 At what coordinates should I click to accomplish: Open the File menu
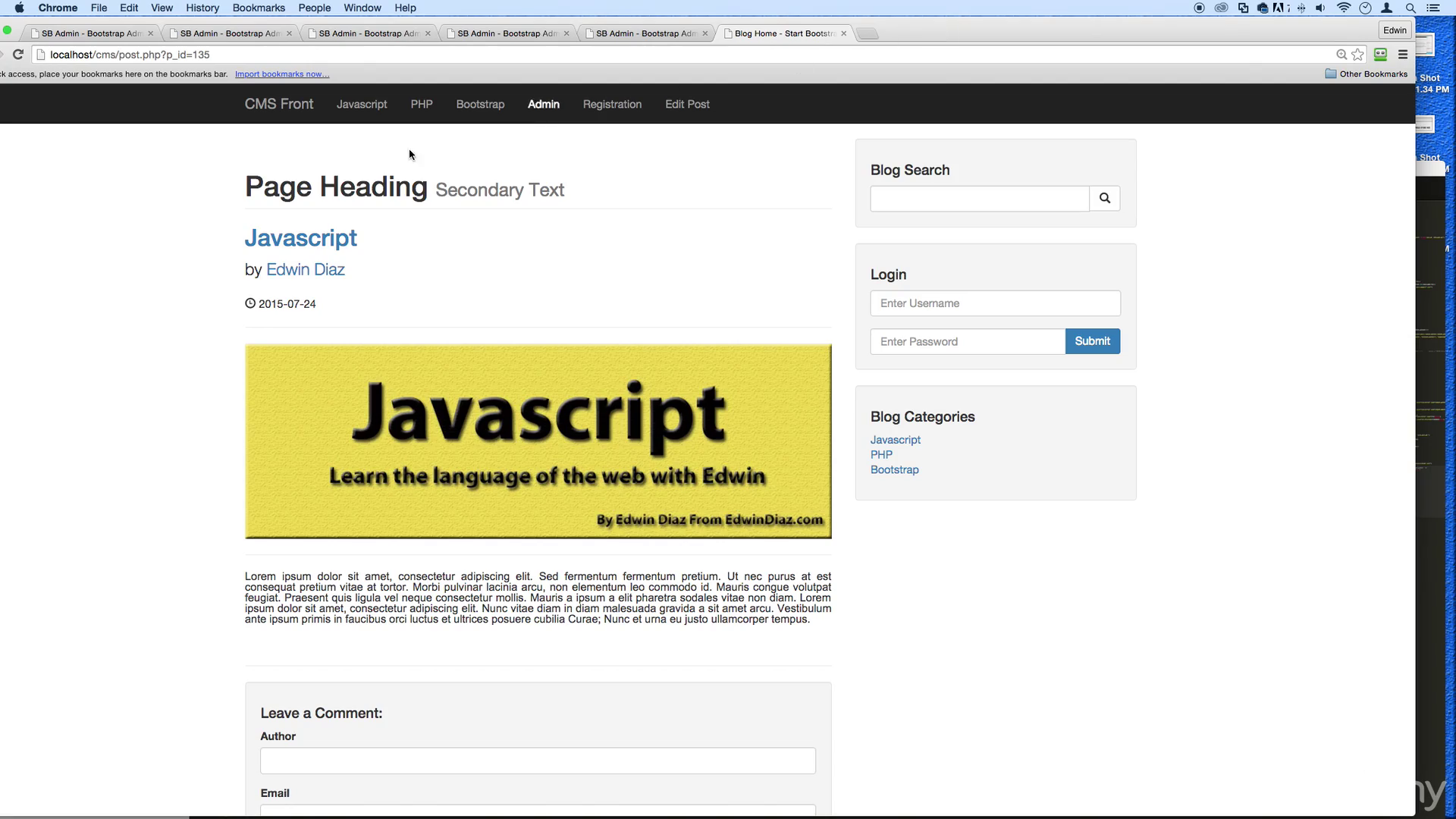99,8
